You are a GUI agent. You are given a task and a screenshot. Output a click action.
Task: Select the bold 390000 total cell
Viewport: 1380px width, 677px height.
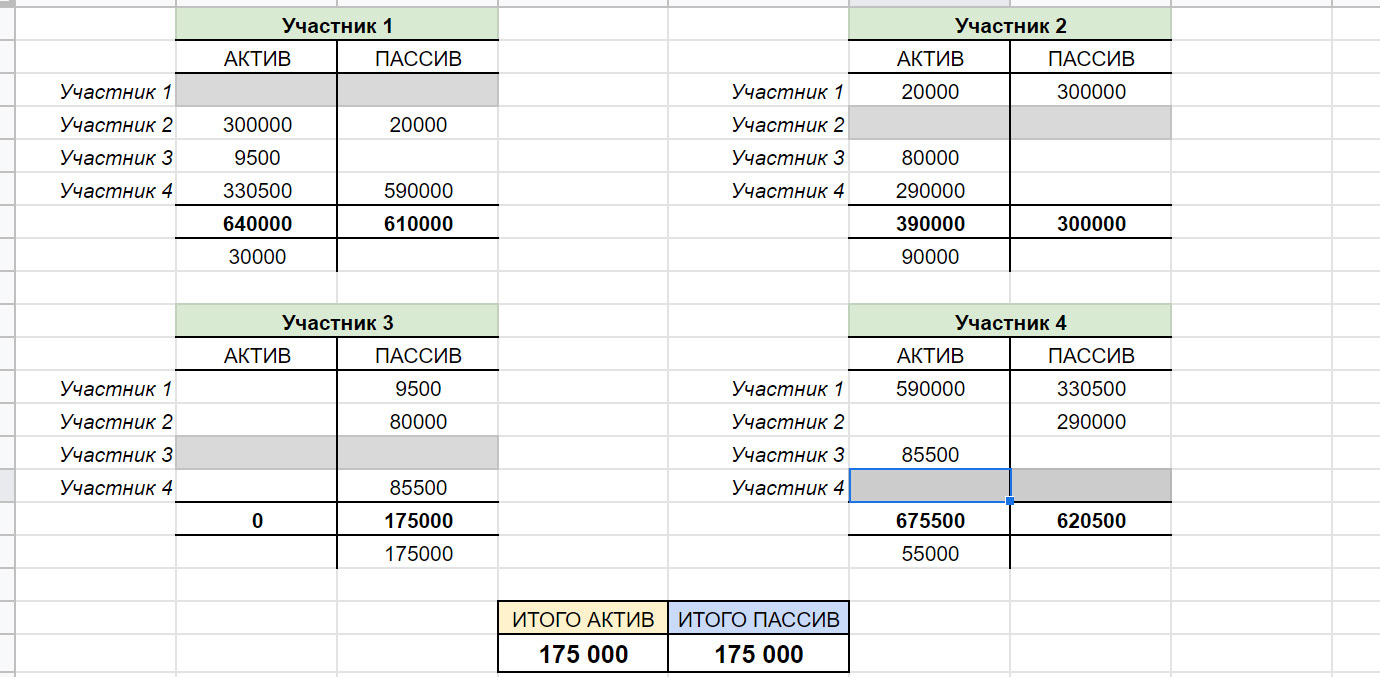[930, 224]
